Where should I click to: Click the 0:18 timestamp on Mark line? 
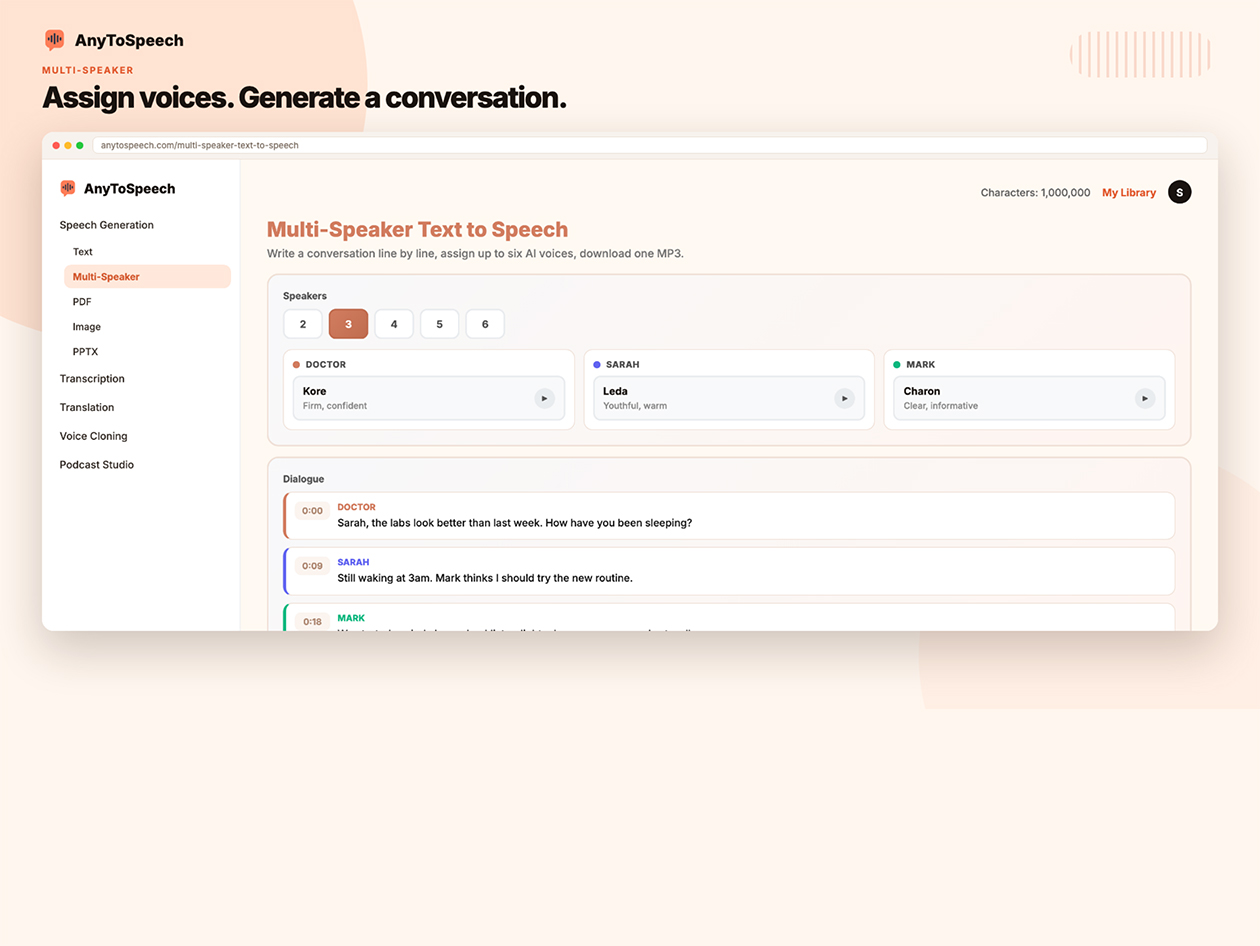click(x=313, y=622)
